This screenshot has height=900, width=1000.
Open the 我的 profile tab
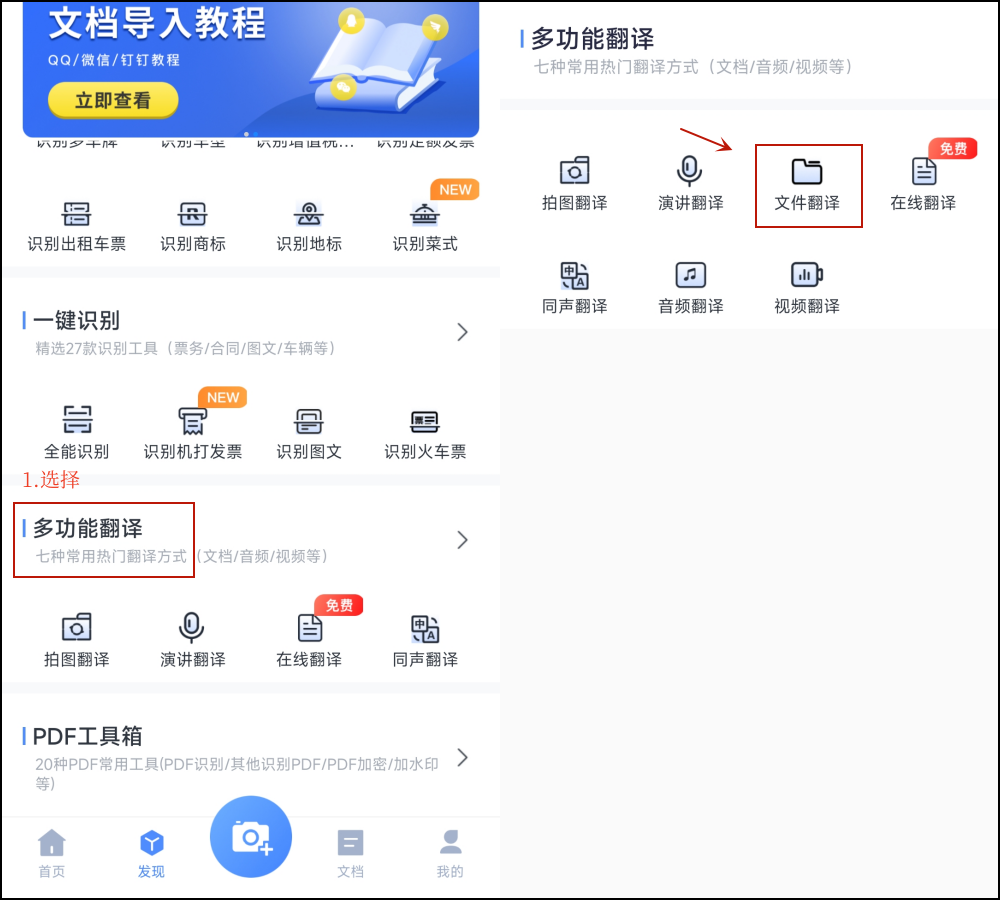450,853
